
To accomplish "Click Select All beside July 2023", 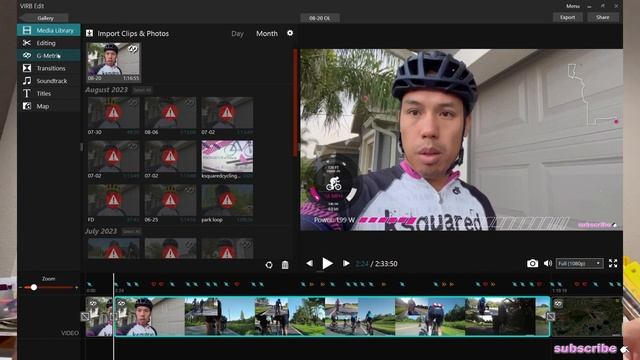I will click(x=131, y=231).
